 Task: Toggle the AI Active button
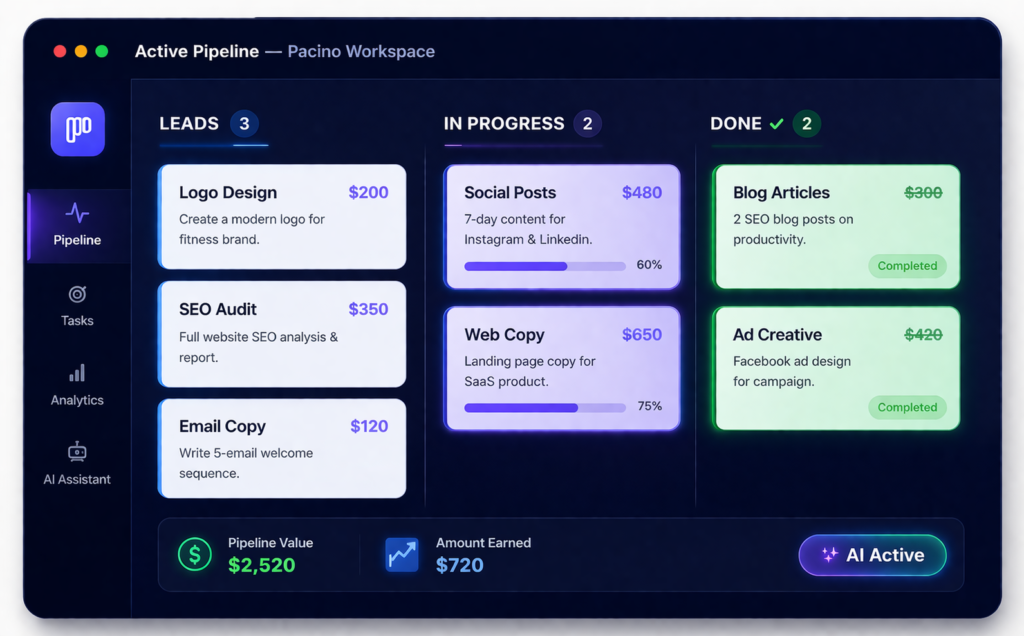coord(872,555)
